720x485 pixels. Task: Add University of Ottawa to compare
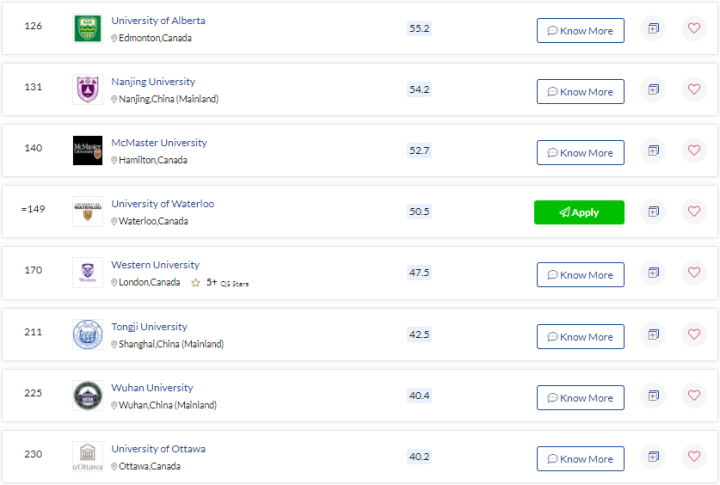652,457
